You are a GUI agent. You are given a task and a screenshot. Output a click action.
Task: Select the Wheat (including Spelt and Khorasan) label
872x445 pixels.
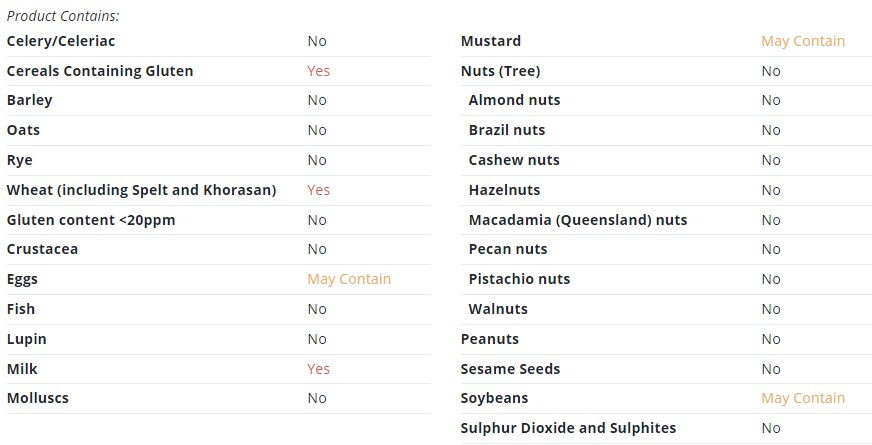point(141,190)
